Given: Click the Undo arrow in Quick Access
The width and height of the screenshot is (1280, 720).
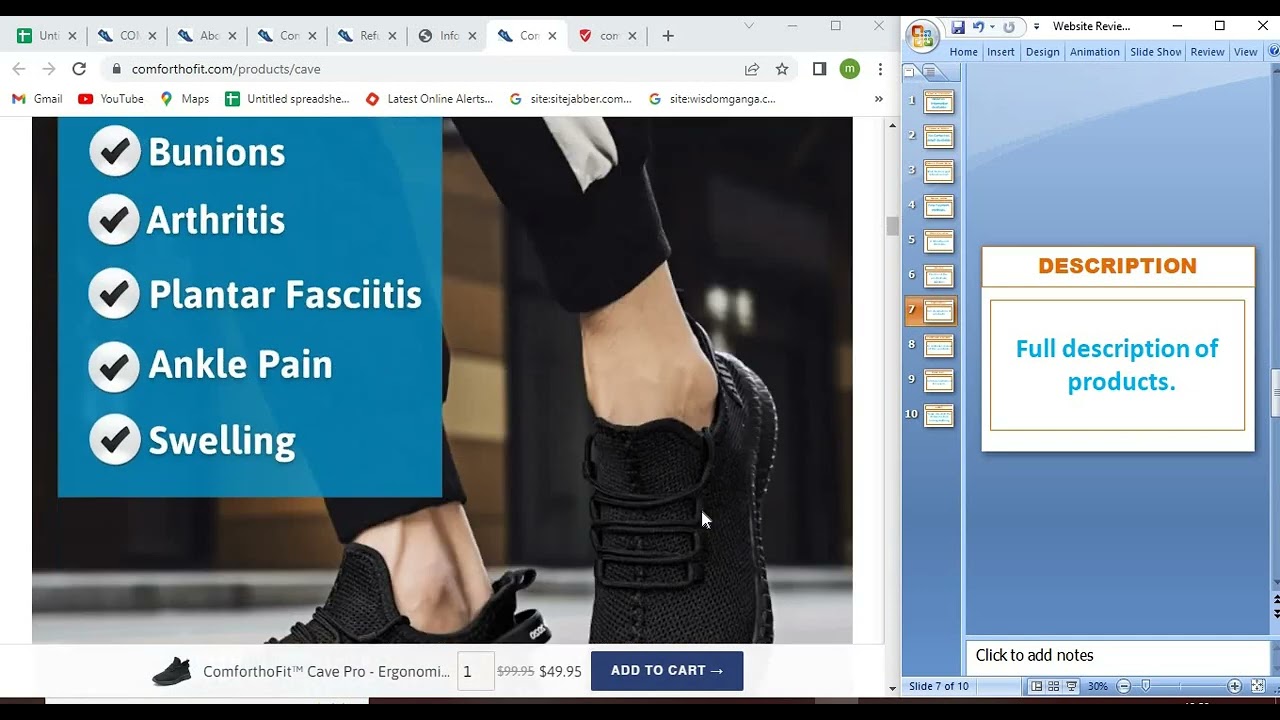Looking at the screenshot, I should click(x=978, y=27).
